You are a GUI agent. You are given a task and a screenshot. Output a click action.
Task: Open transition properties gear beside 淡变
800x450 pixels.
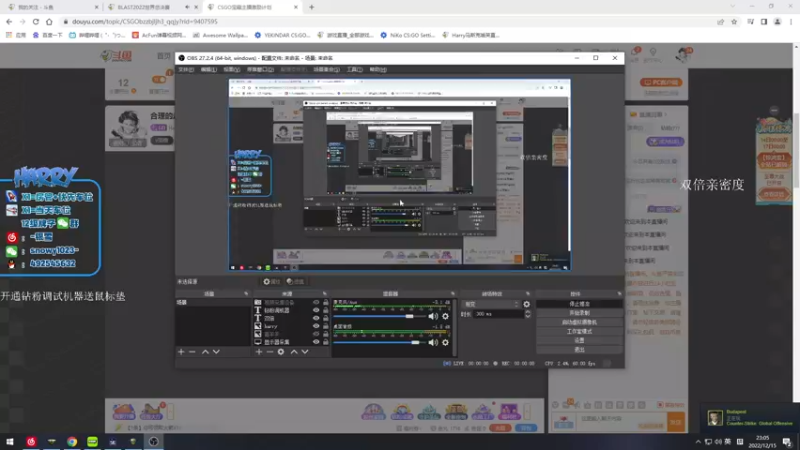tap(527, 304)
